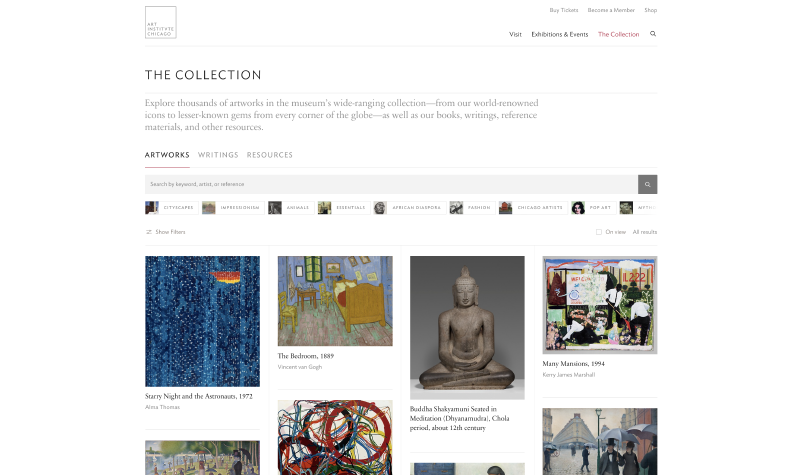
Task: Pick the African Diaspora filter tag
Action: click(x=410, y=208)
